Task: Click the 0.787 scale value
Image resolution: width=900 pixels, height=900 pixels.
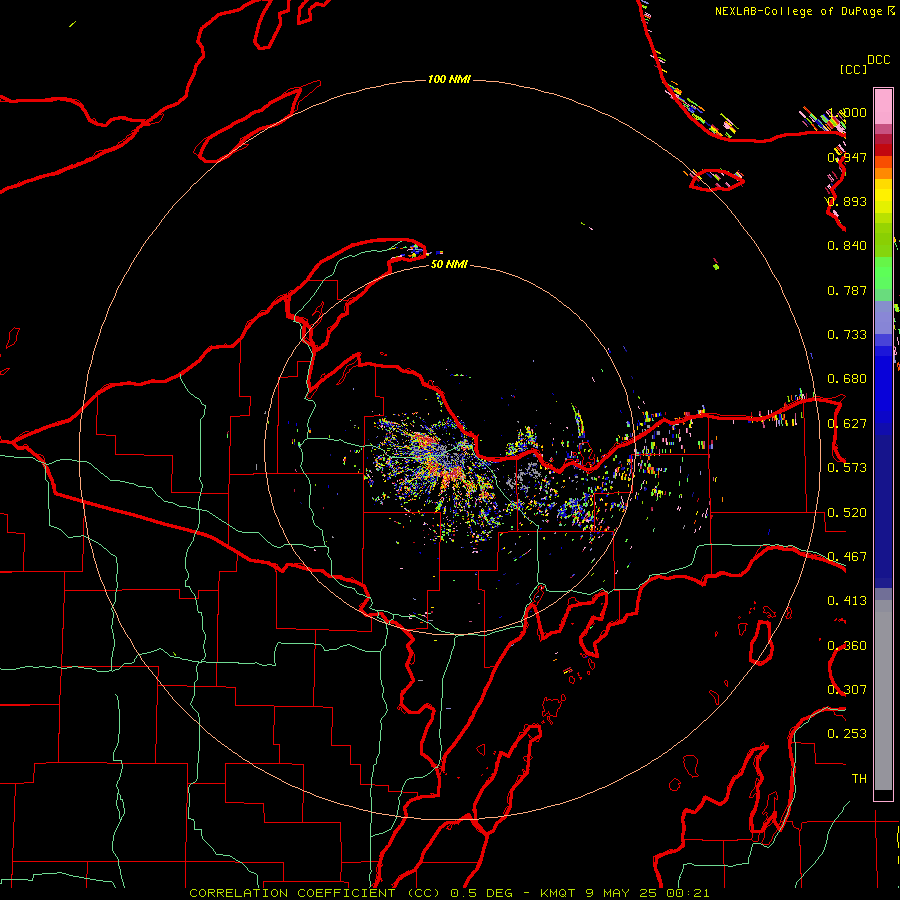Action: tap(847, 290)
